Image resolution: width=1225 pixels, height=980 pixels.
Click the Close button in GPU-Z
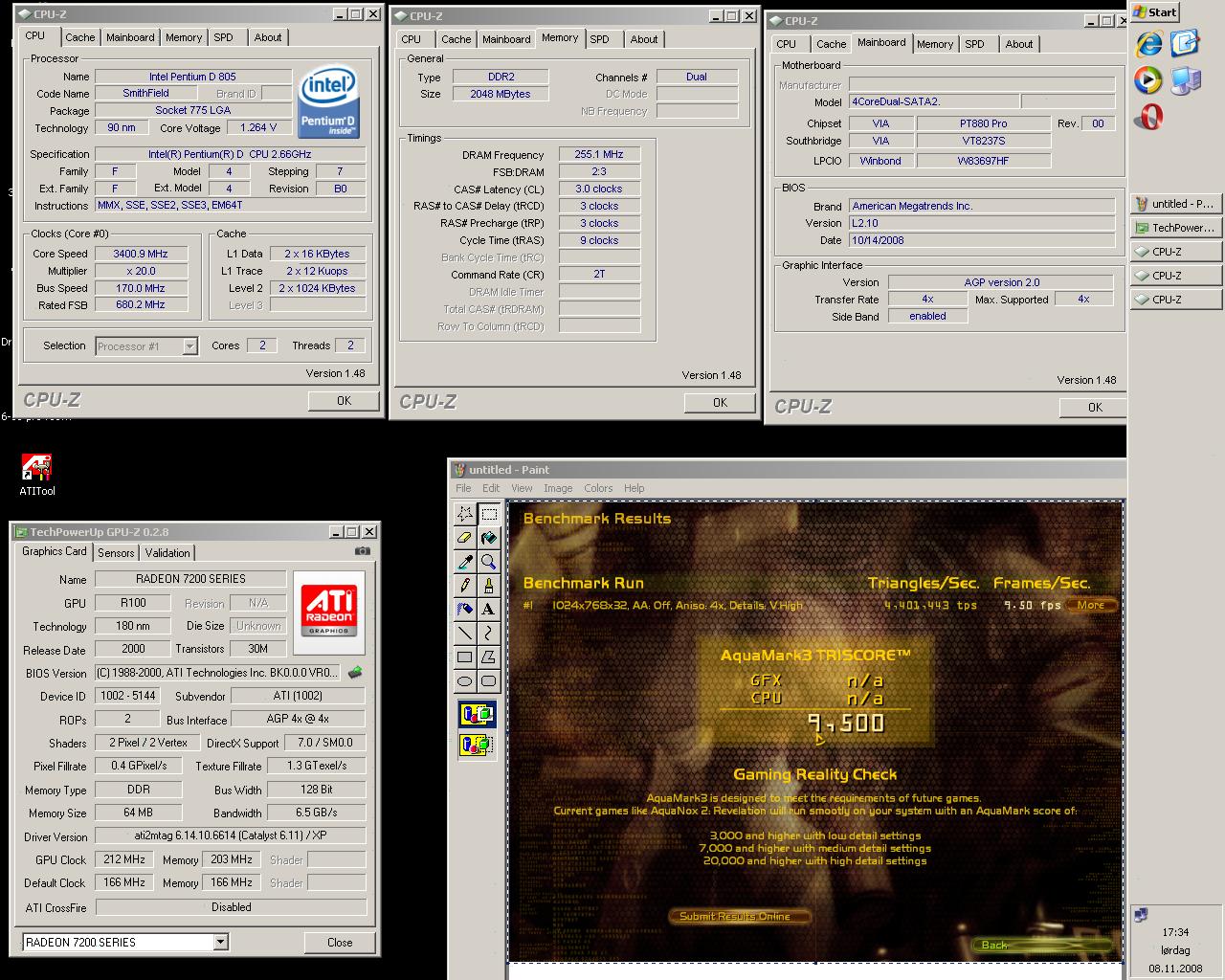tap(340, 943)
